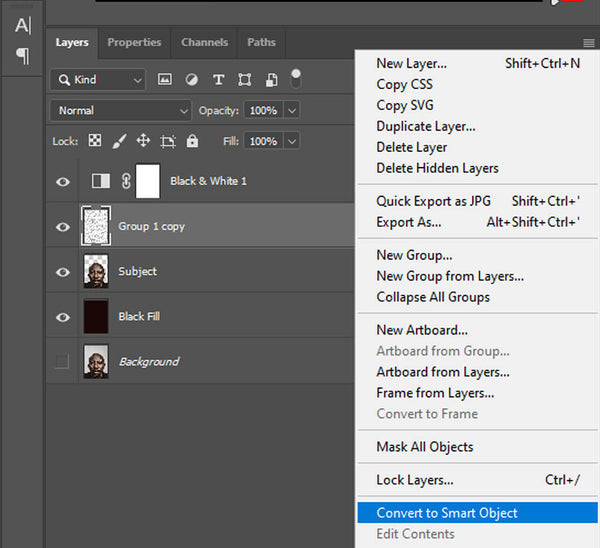Open the Paragraph panel icon
Screen dimensions: 600x548
23,56
